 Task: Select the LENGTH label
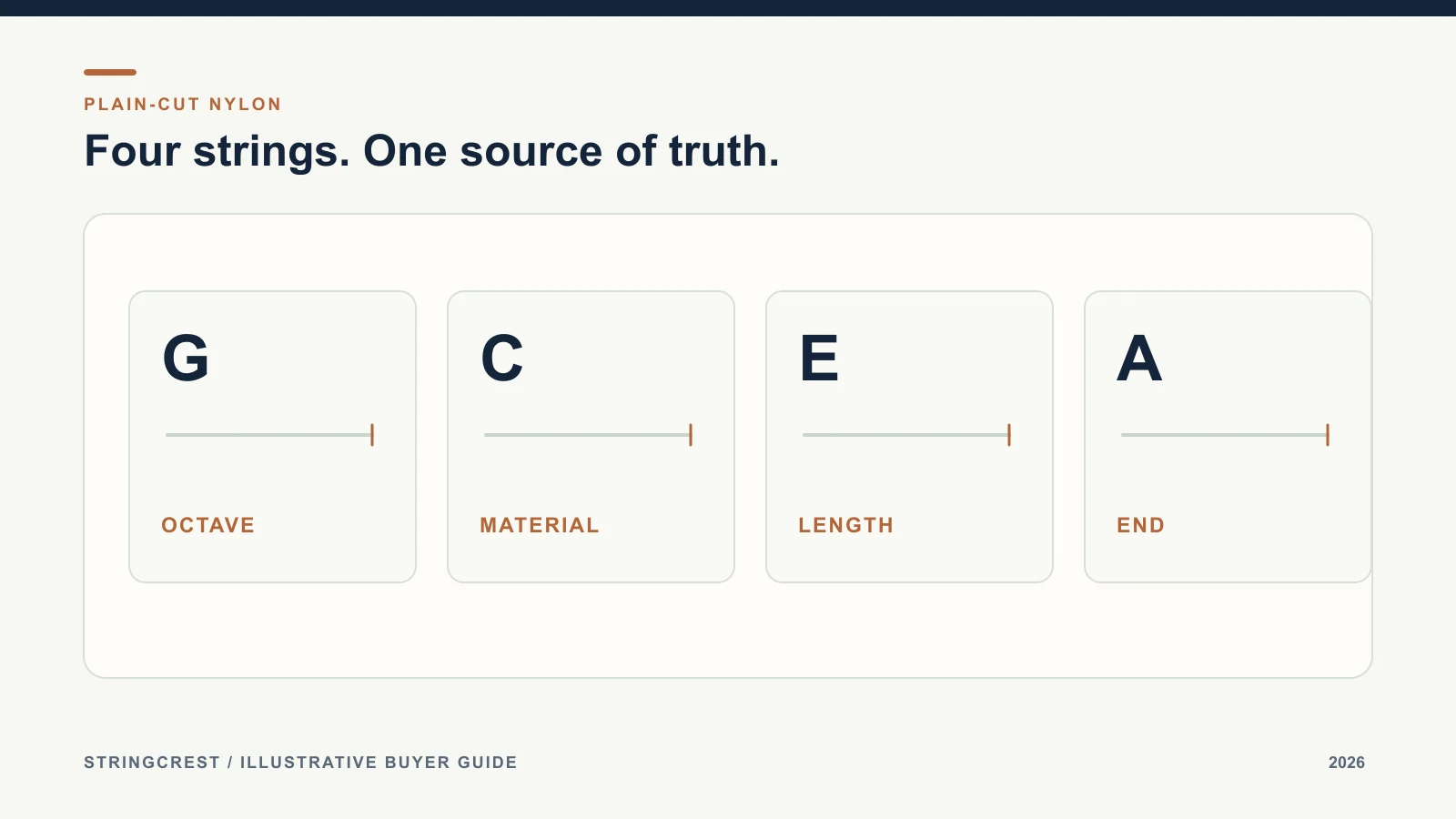click(846, 525)
